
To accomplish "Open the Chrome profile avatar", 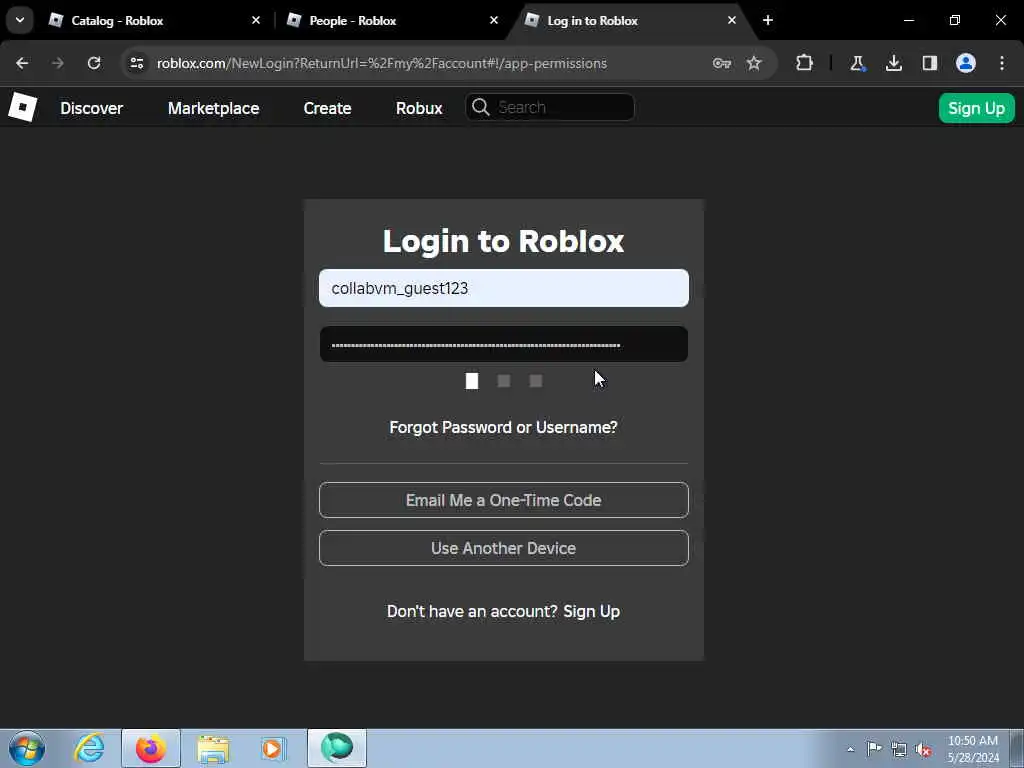I will click(966, 63).
